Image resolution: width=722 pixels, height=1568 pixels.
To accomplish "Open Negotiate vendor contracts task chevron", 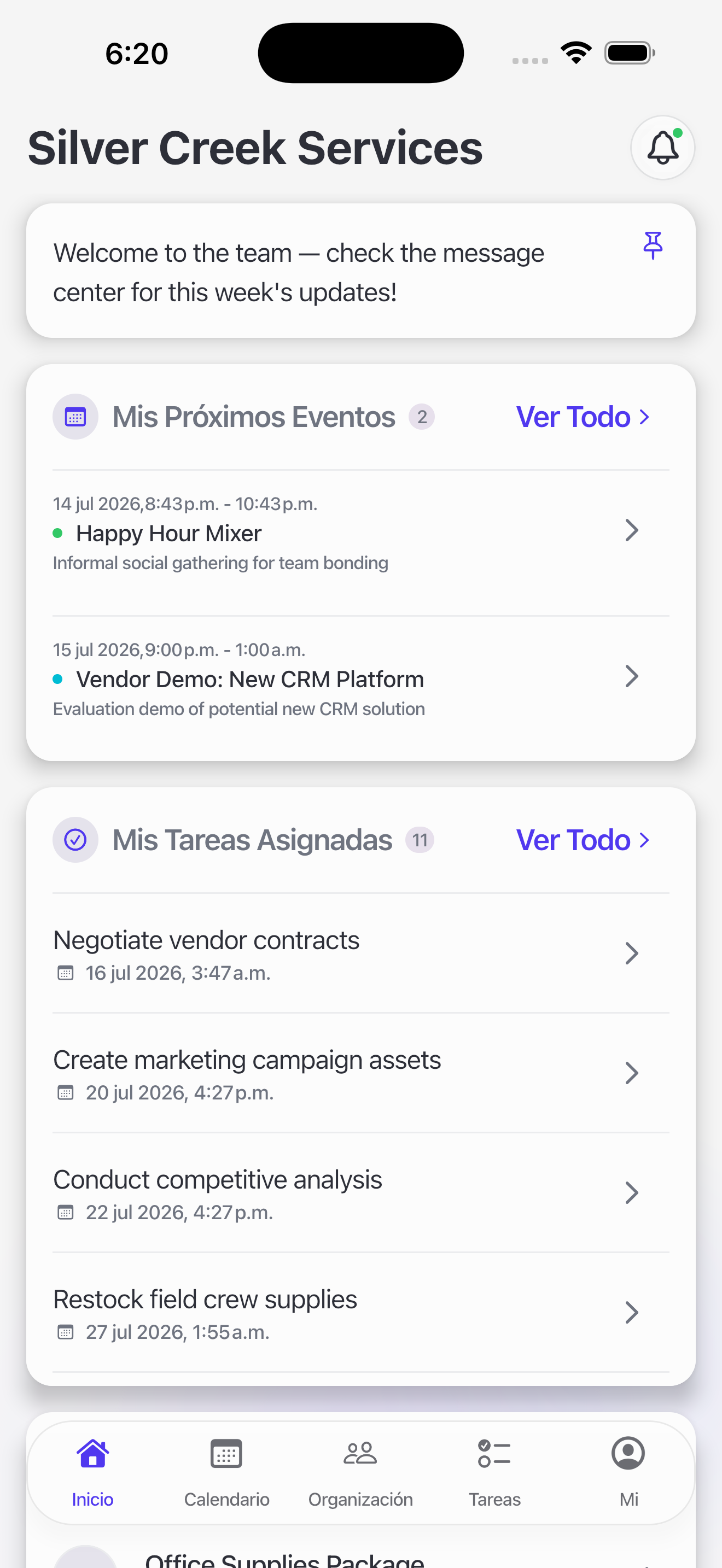I will (x=632, y=953).
